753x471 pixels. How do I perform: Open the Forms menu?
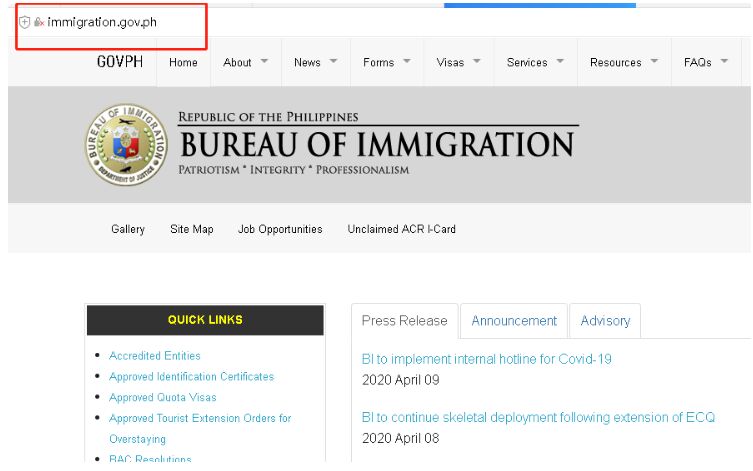tap(378, 62)
